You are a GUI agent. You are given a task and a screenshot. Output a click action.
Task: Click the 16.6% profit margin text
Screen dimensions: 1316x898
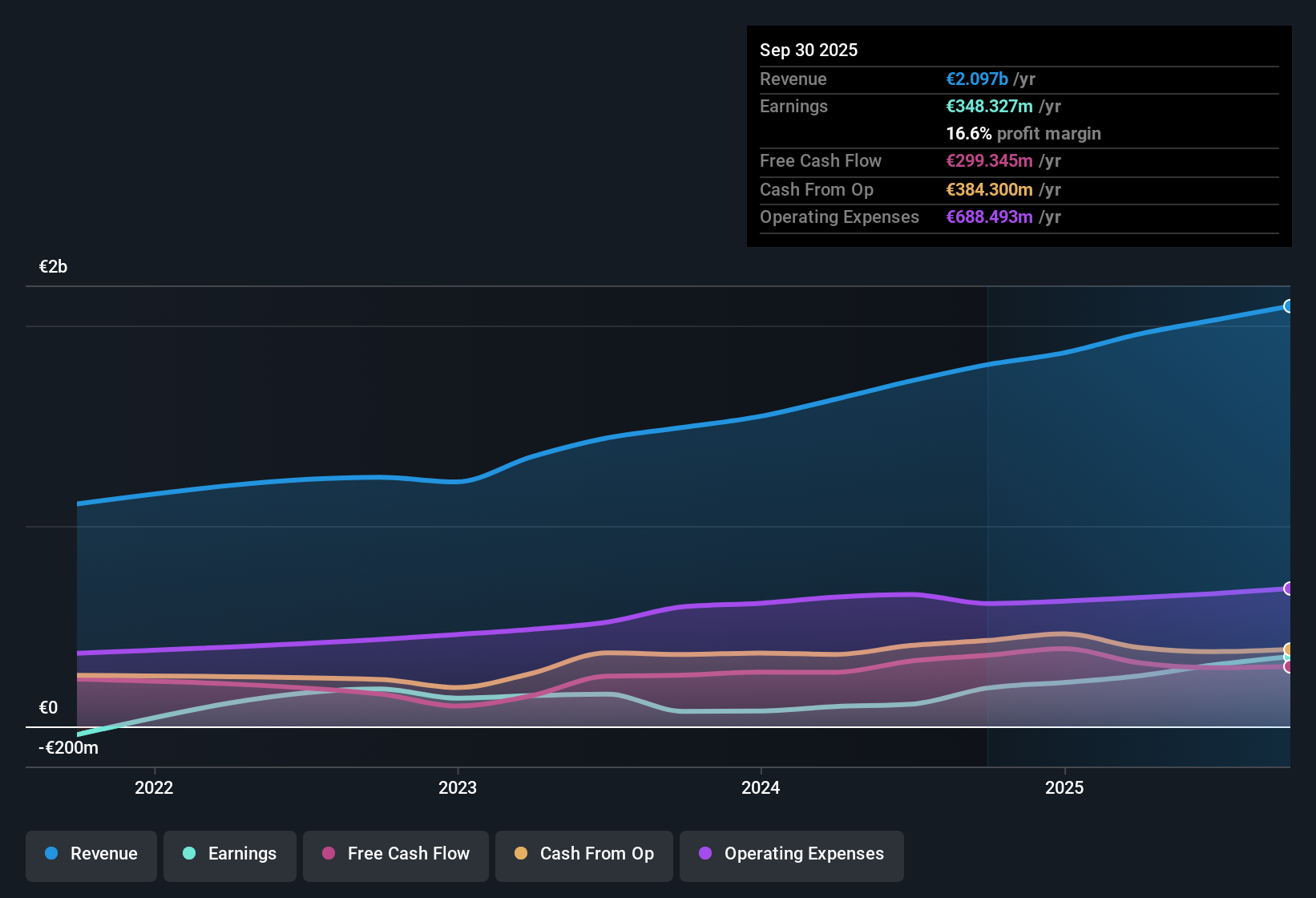tap(1023, 134)
